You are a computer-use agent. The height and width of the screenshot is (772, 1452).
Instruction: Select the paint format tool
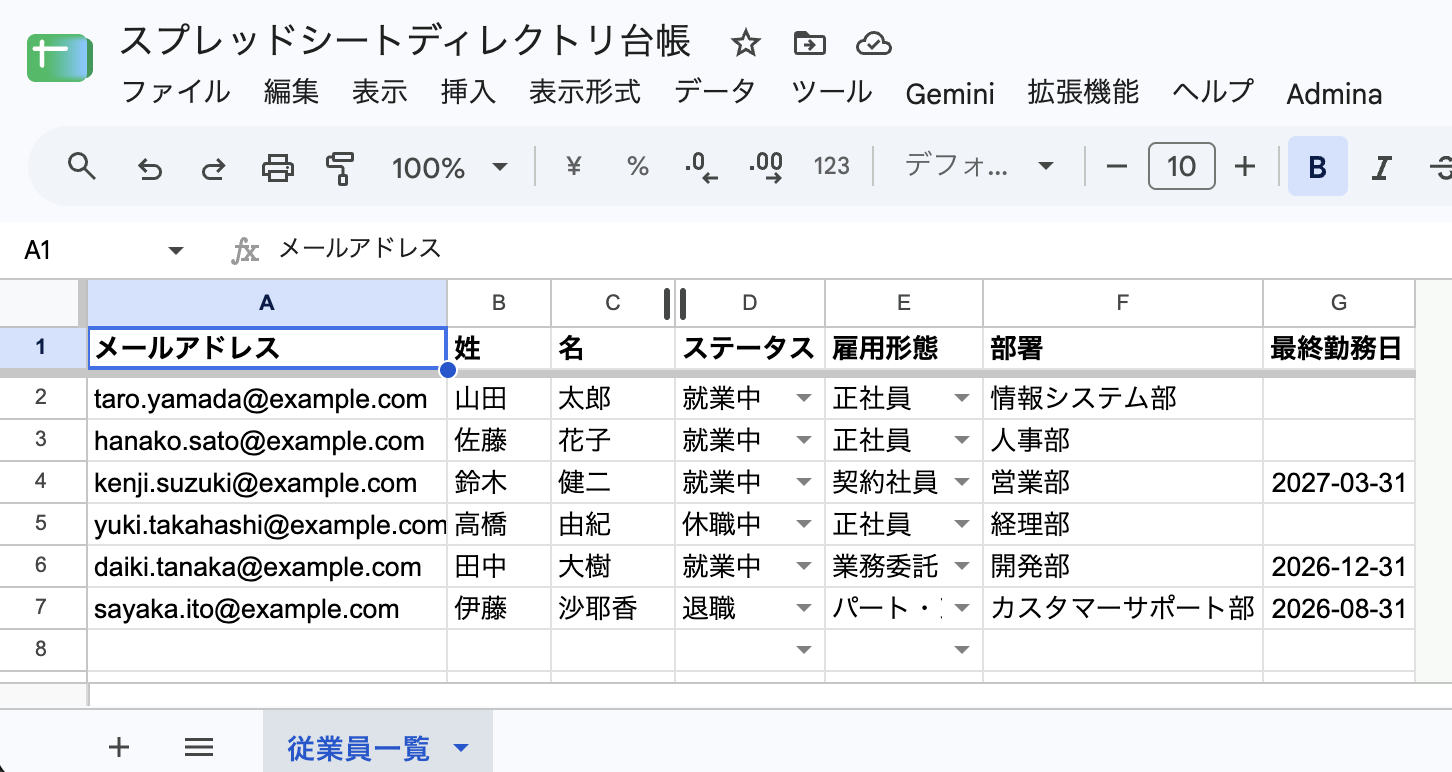click(341, 167)
